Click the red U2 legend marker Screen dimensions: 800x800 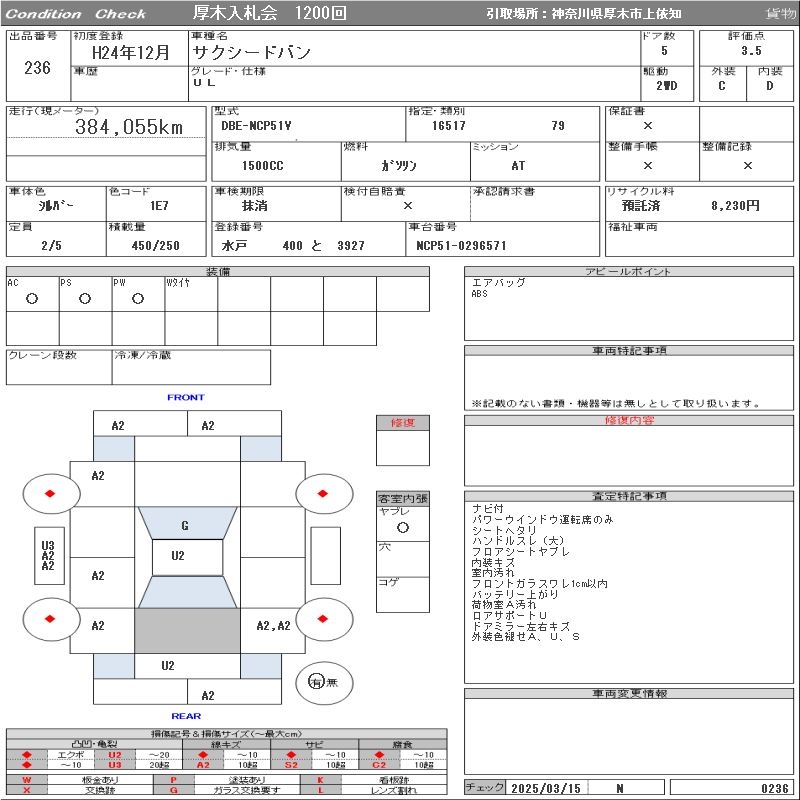point(115,755)
